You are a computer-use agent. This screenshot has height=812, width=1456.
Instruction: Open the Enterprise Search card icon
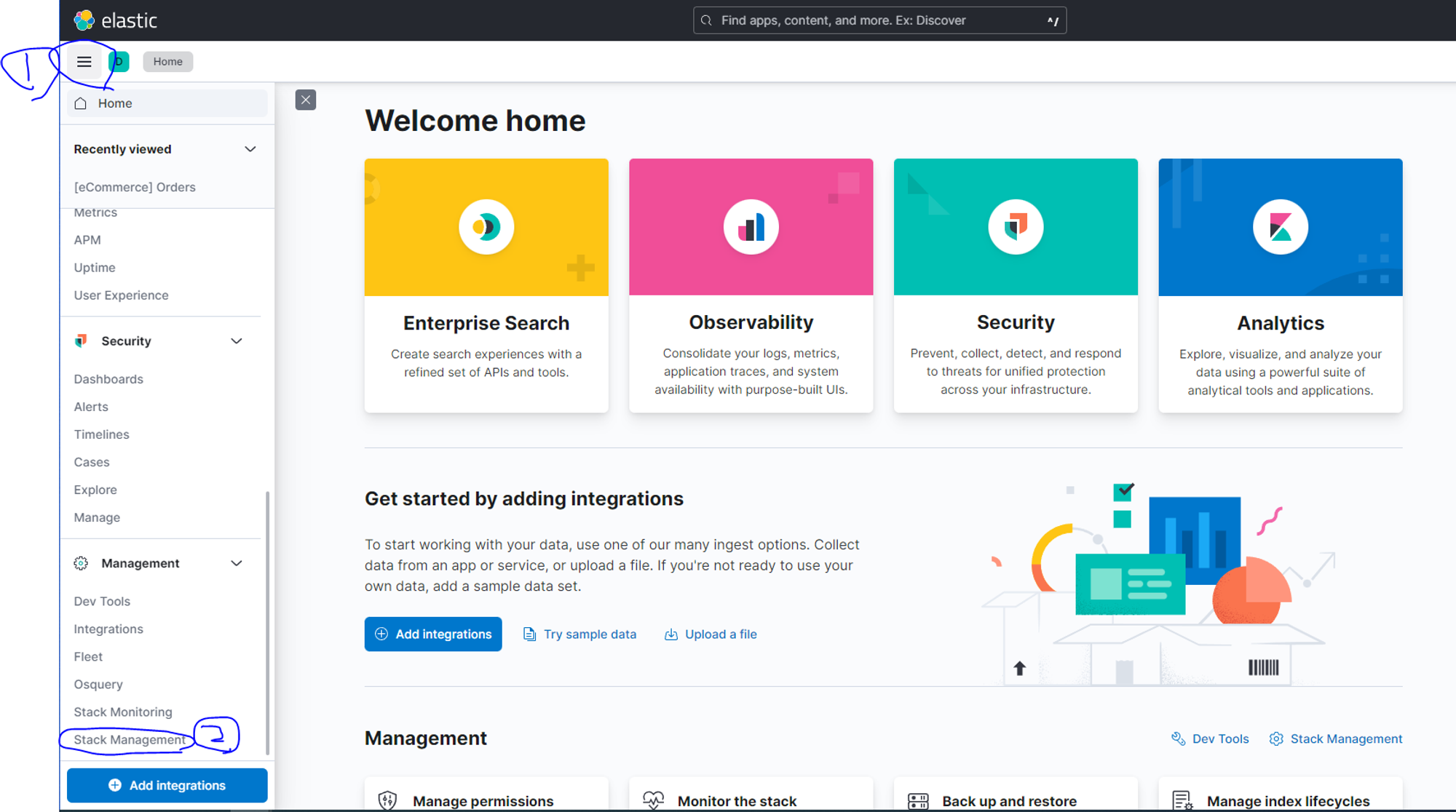pos(486,227)
